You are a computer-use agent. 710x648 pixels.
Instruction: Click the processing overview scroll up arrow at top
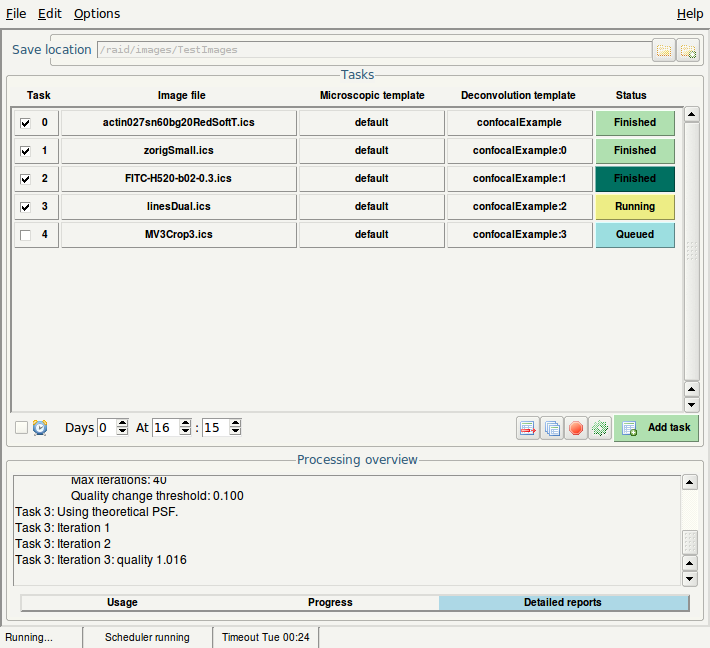point(690,482)
